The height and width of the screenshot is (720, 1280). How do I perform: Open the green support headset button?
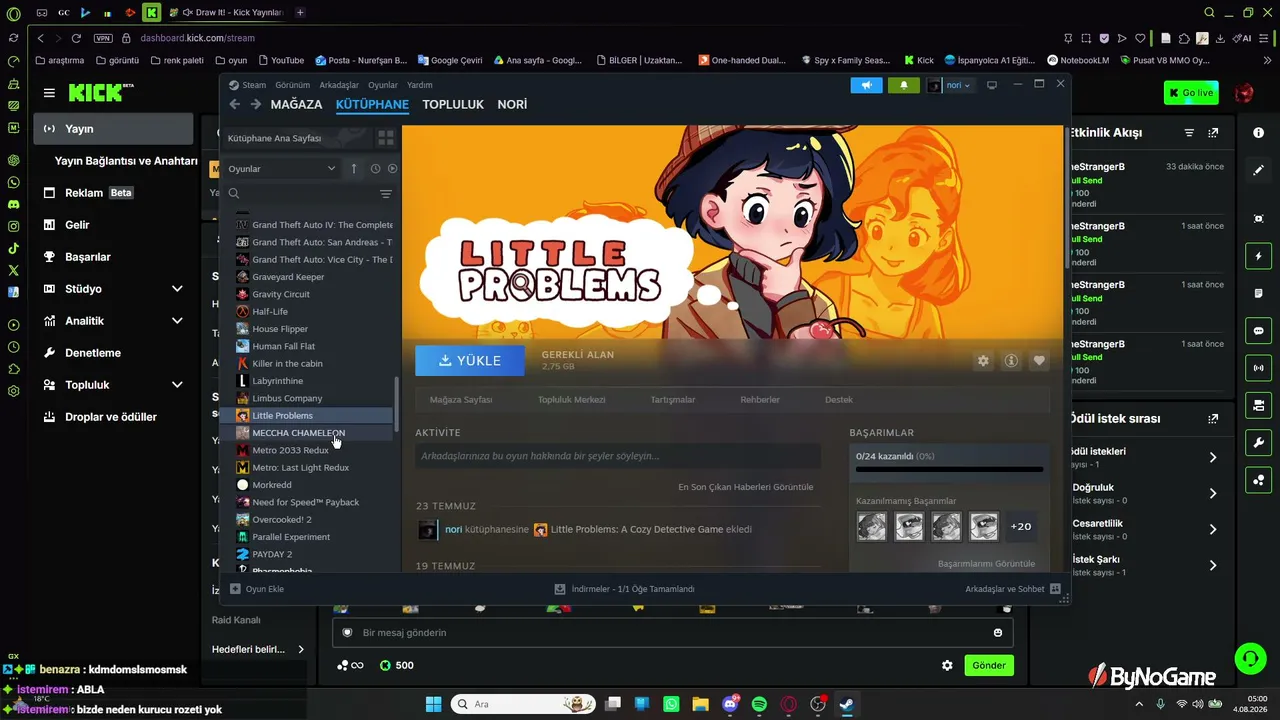[x=1250, y=658]
